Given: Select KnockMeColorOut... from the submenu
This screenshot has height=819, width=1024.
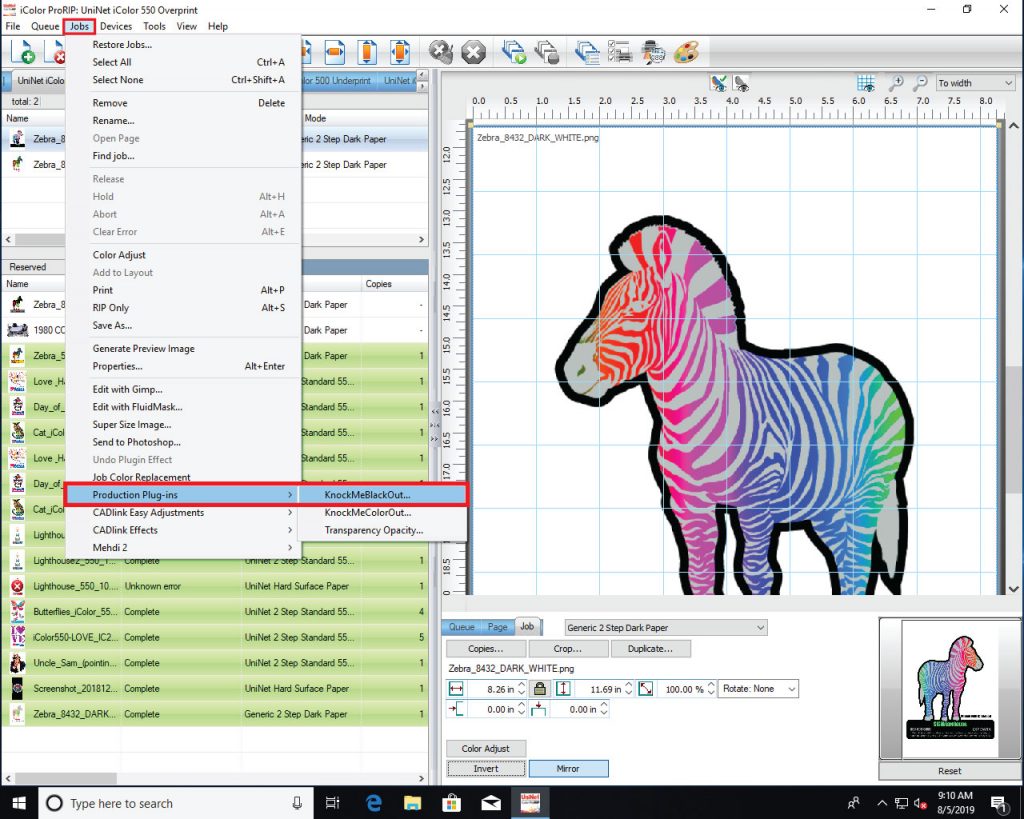Looking at the screenshot, I should click(383, 513).
